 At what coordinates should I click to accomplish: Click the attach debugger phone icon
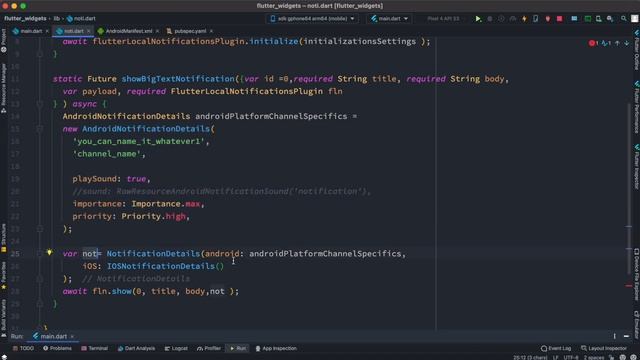pyautogui.click(x=536, y=19)
